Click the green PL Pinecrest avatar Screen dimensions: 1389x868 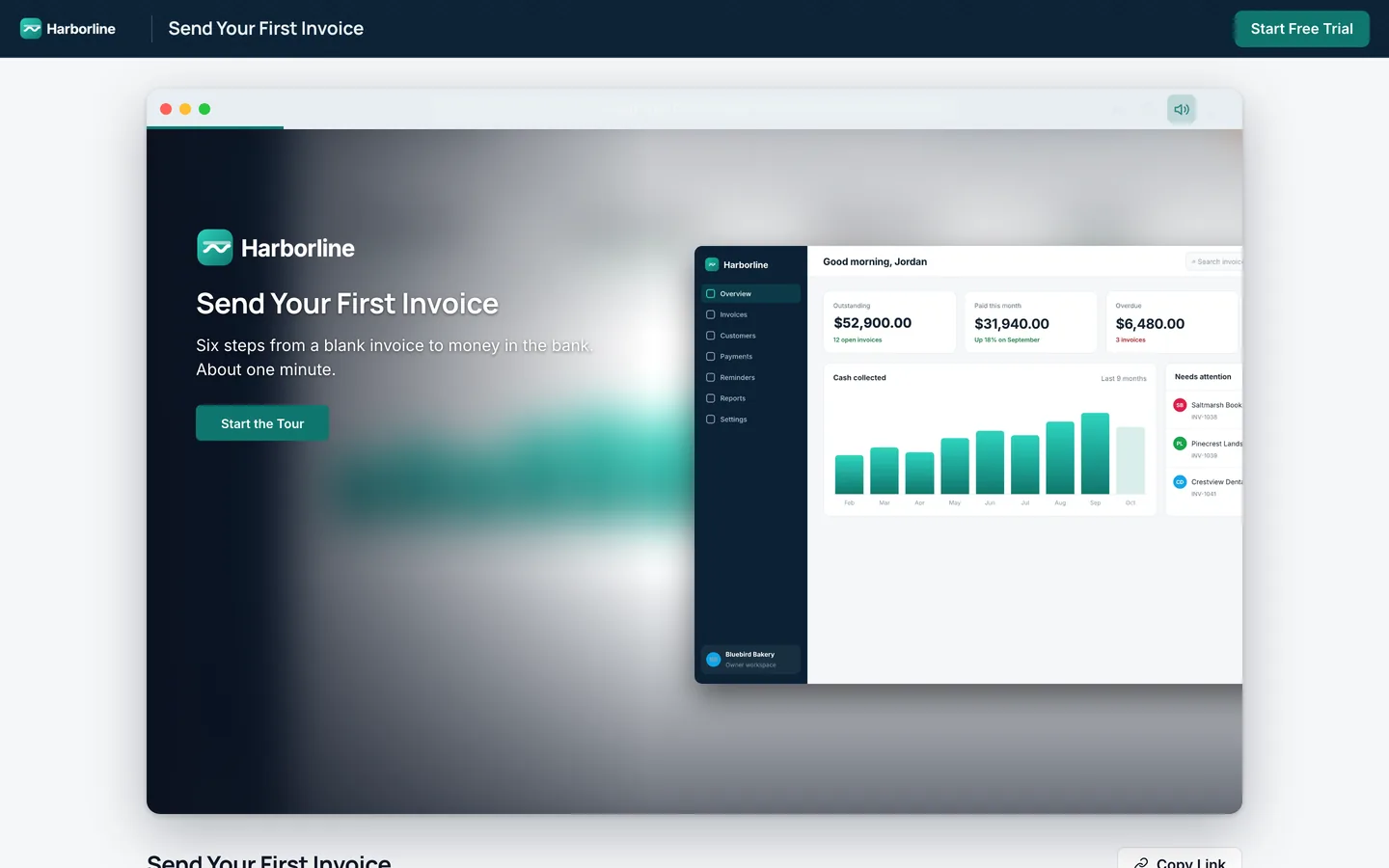tap(1180, 444)
